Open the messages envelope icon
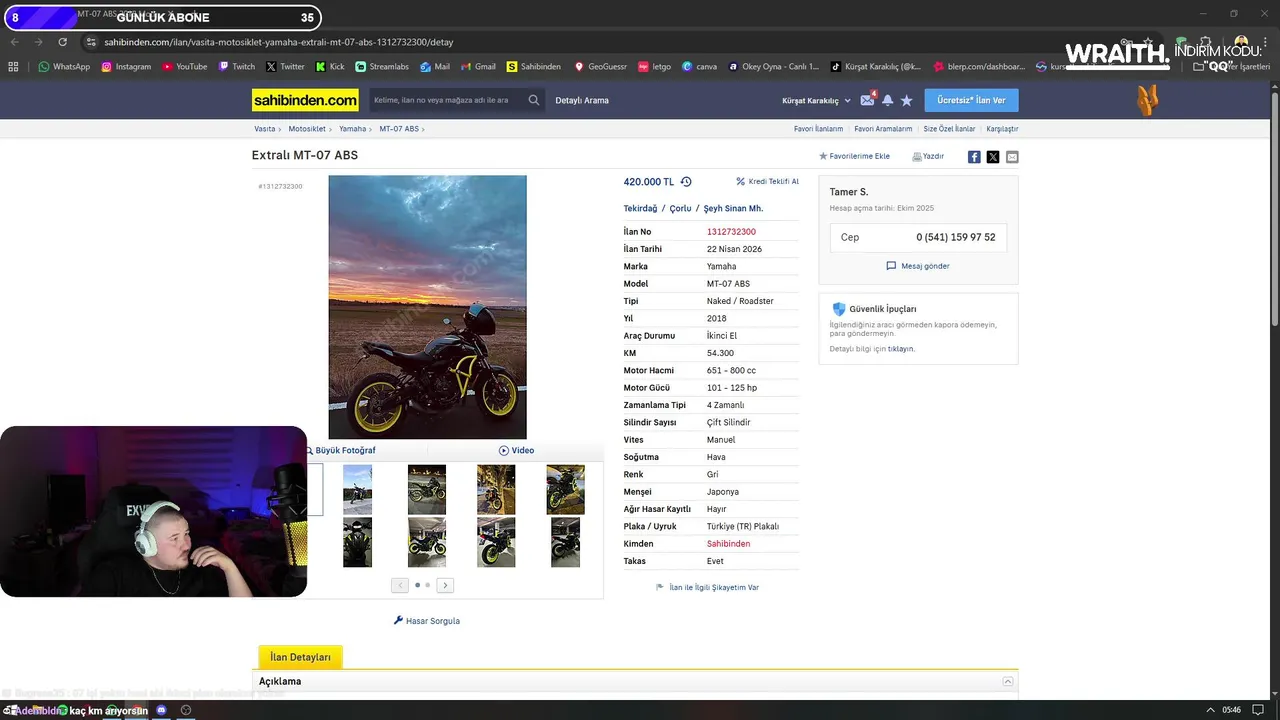Viewport: 1280px width, 720px height. [867, 100]
